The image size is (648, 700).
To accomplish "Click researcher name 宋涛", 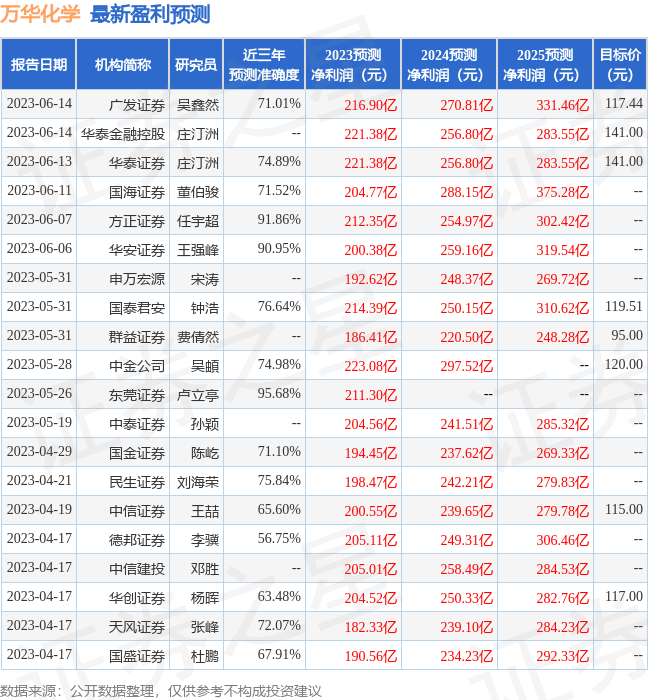I will [x=205, y=279].
